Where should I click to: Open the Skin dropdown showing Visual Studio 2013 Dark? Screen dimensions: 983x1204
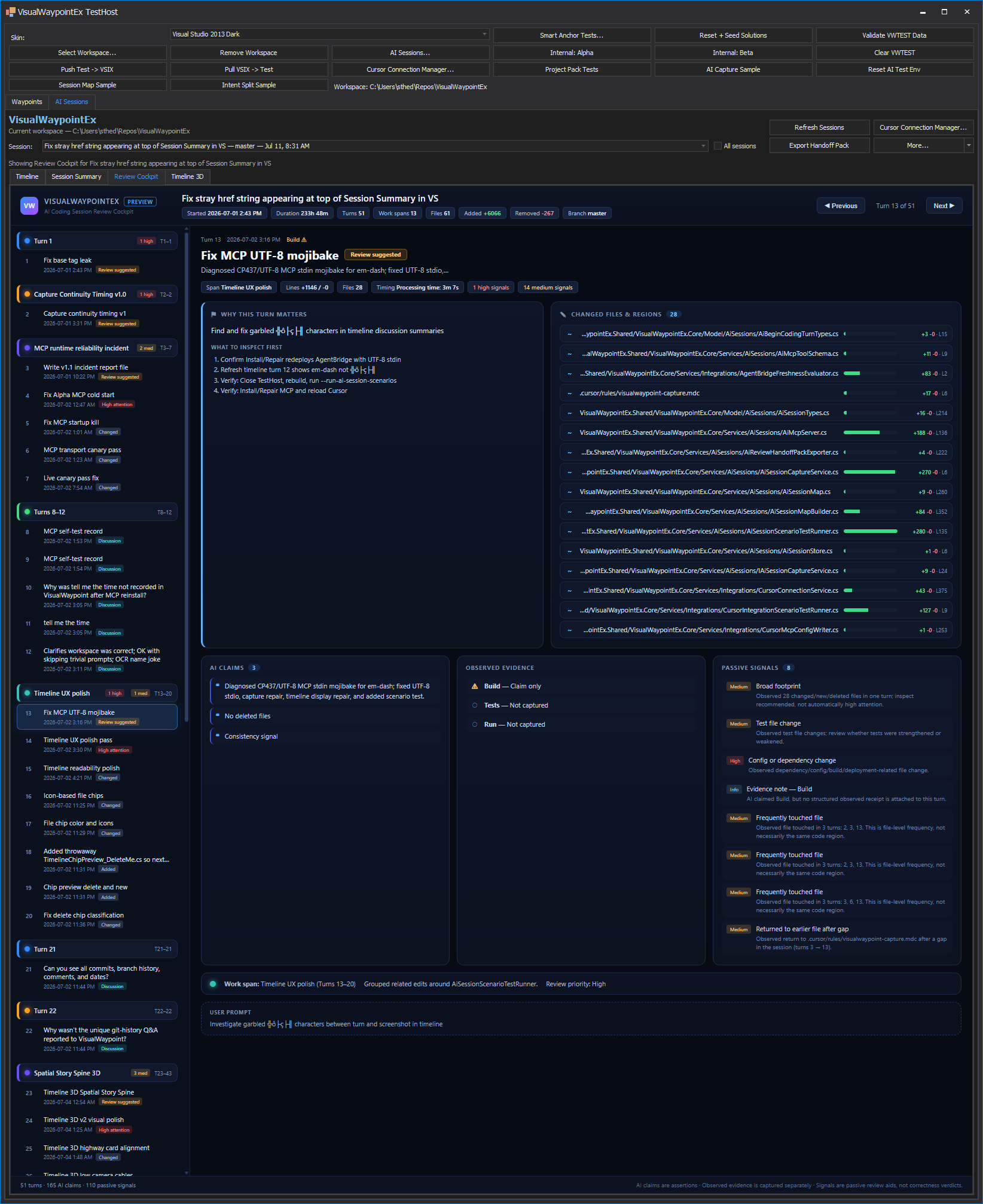click(x=329, y=35)
